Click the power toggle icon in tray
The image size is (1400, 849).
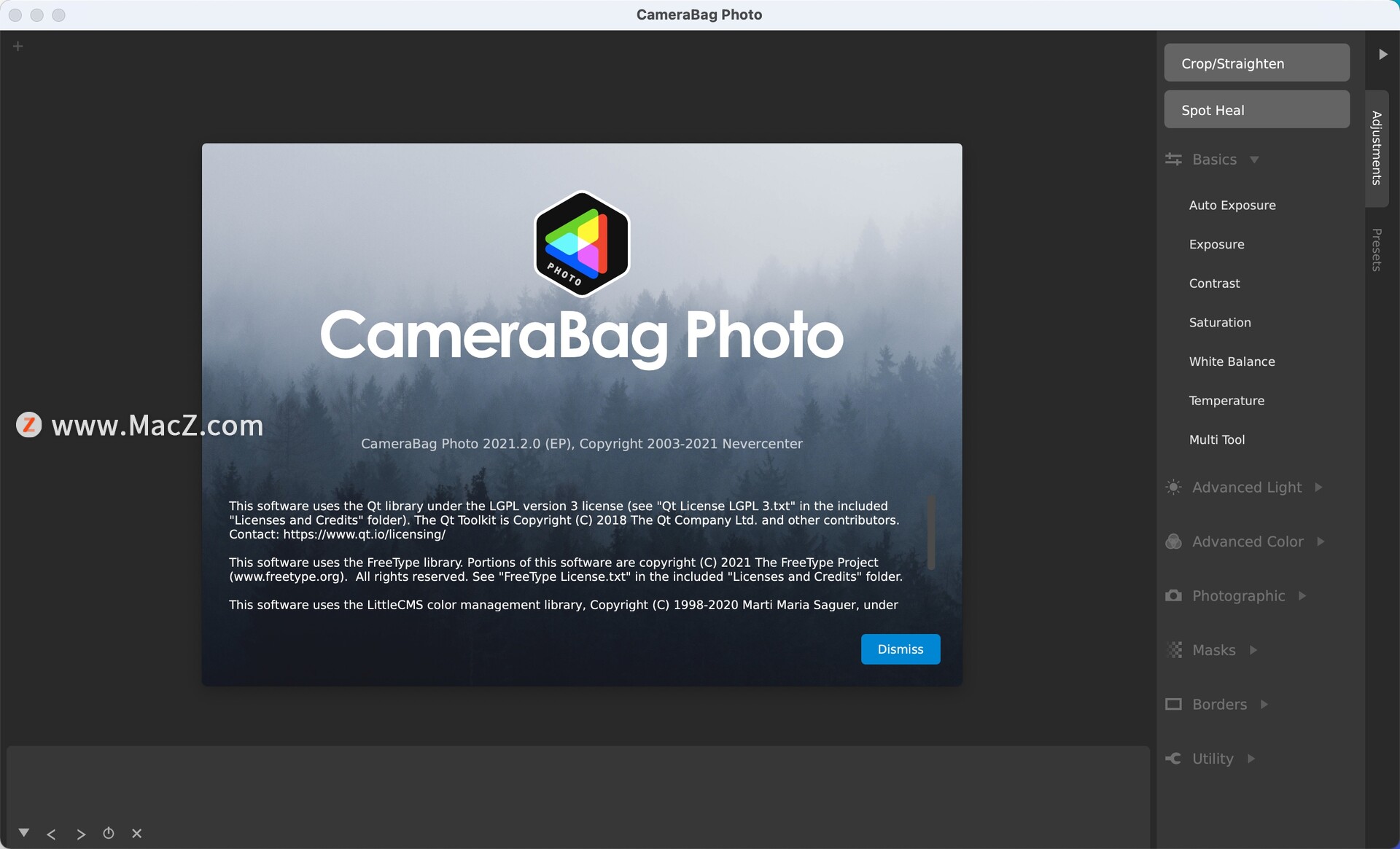pos(109,833)
